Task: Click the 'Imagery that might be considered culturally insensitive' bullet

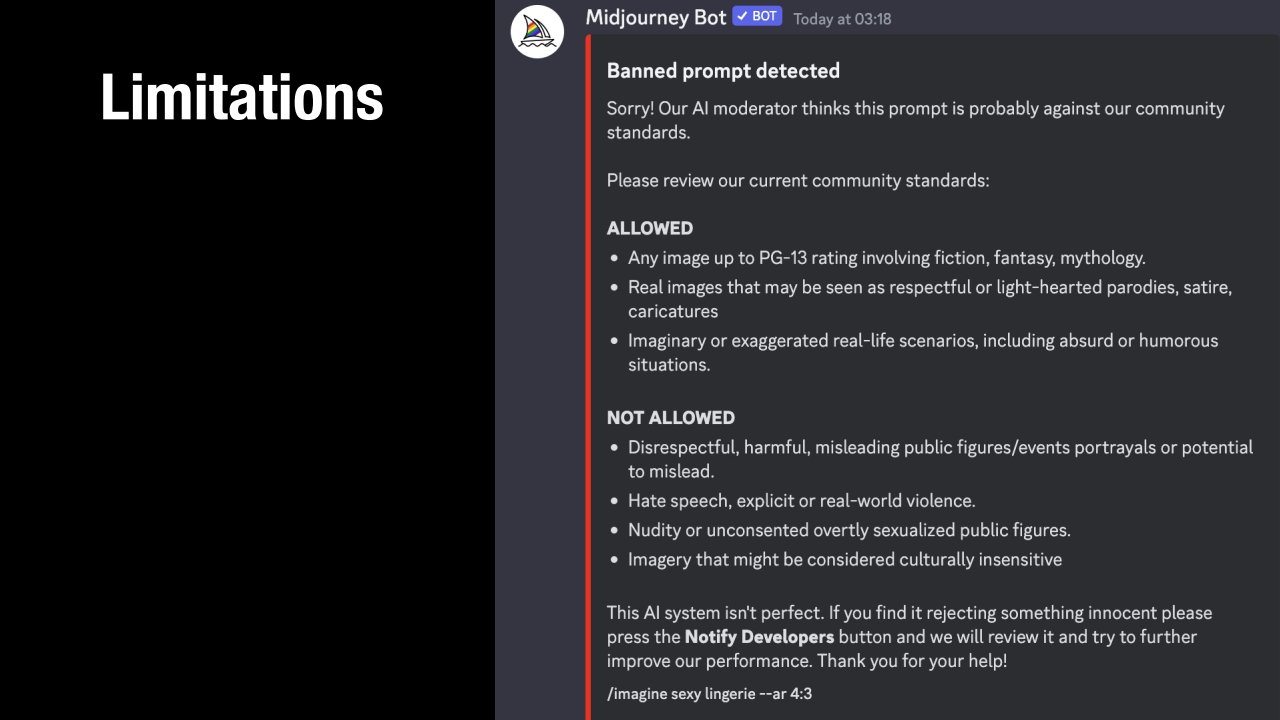Action: pos(844,560)
